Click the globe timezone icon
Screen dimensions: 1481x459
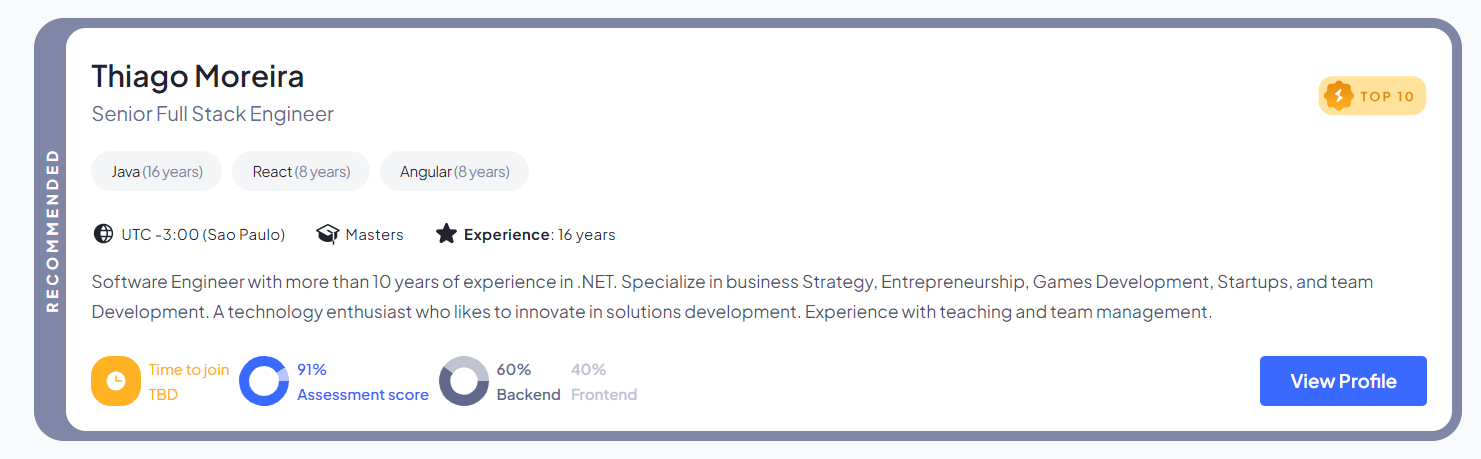tap(103, 234)
